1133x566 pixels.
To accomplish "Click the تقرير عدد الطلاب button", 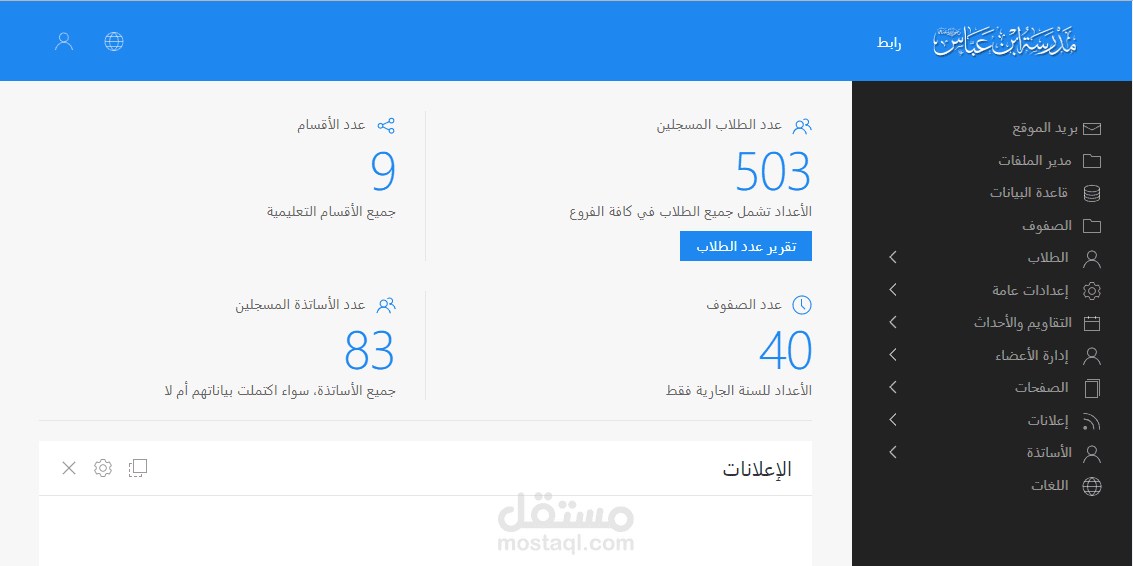I will click(x=746, y=246).
